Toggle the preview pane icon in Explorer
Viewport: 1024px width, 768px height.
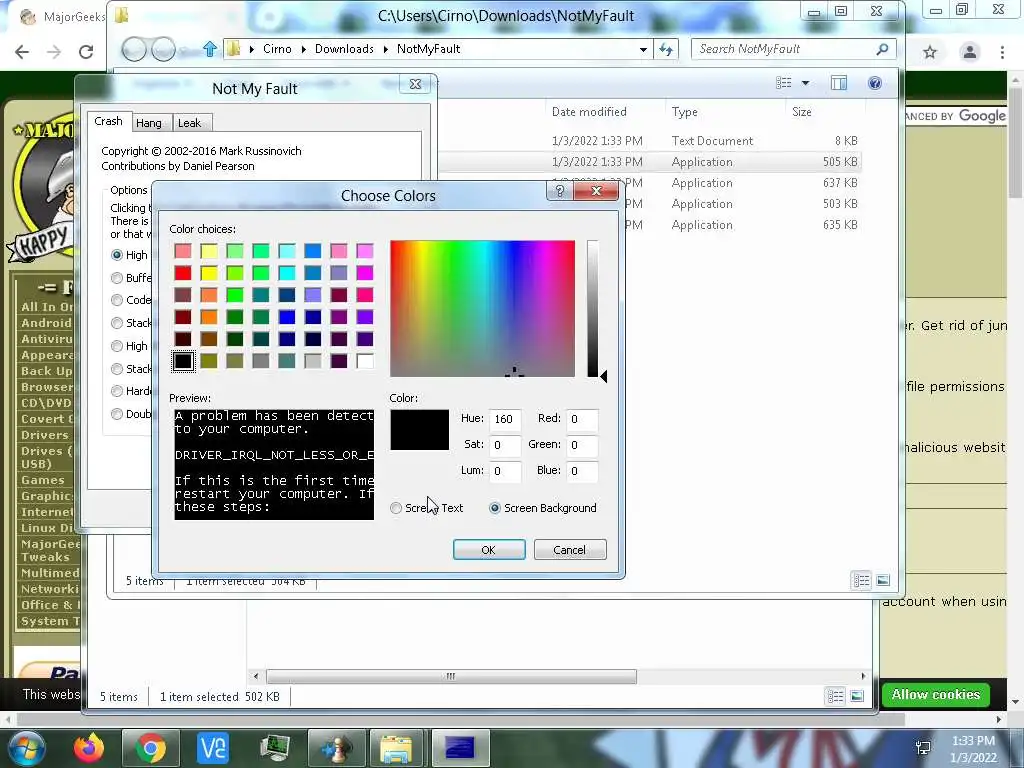tap(839, 83)
